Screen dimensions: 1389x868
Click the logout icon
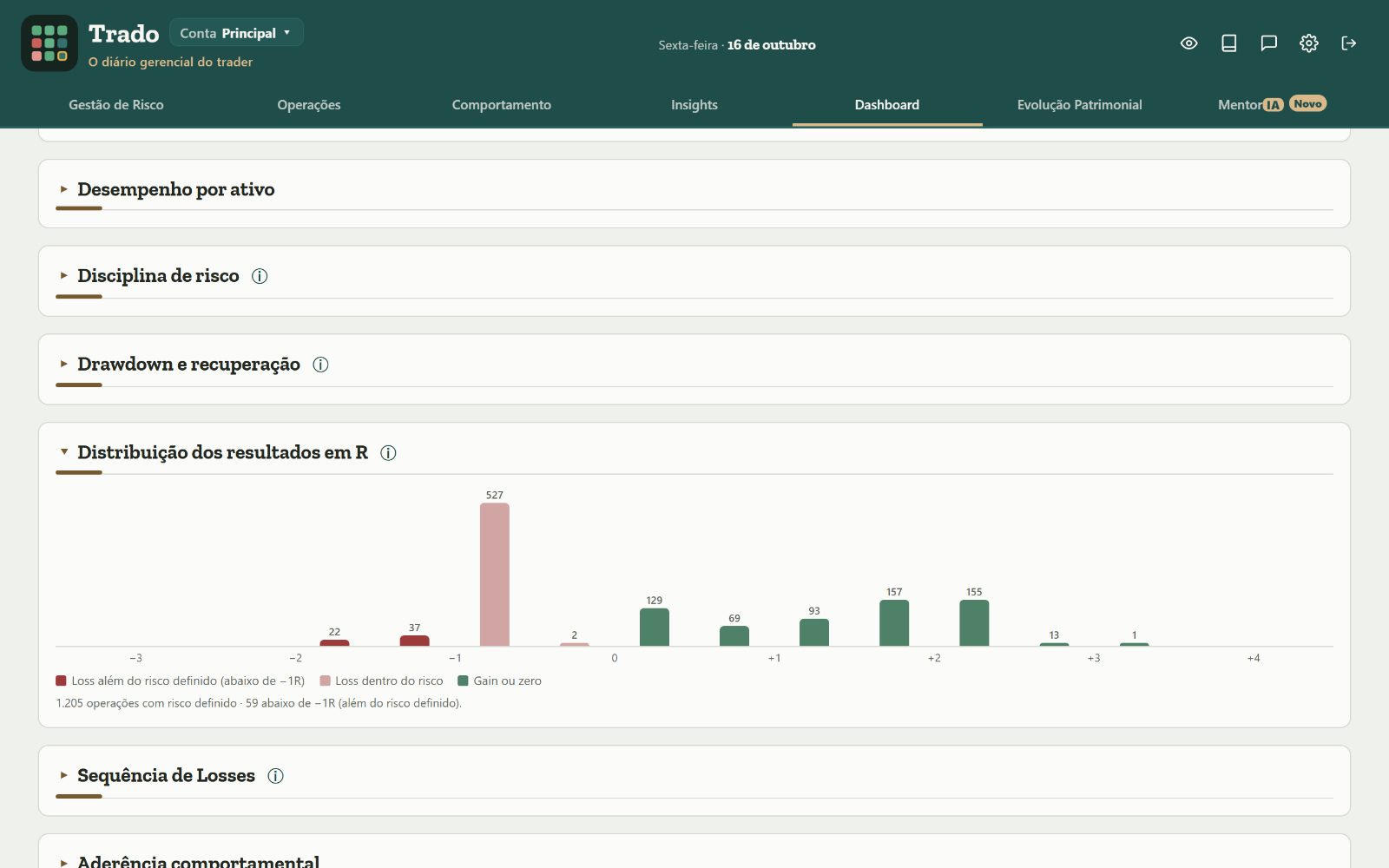[x=1349, y=43]
